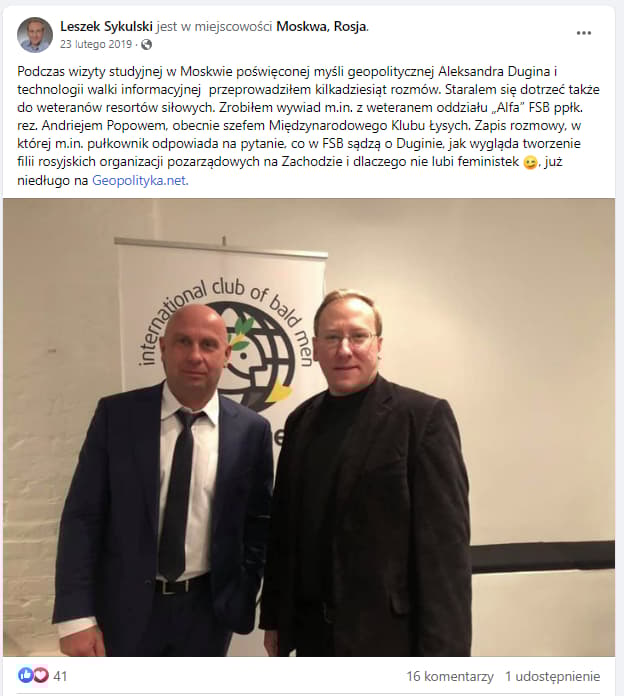View the 41 reactions count
This screenshot has height=696, width=624.
[60, 676]
